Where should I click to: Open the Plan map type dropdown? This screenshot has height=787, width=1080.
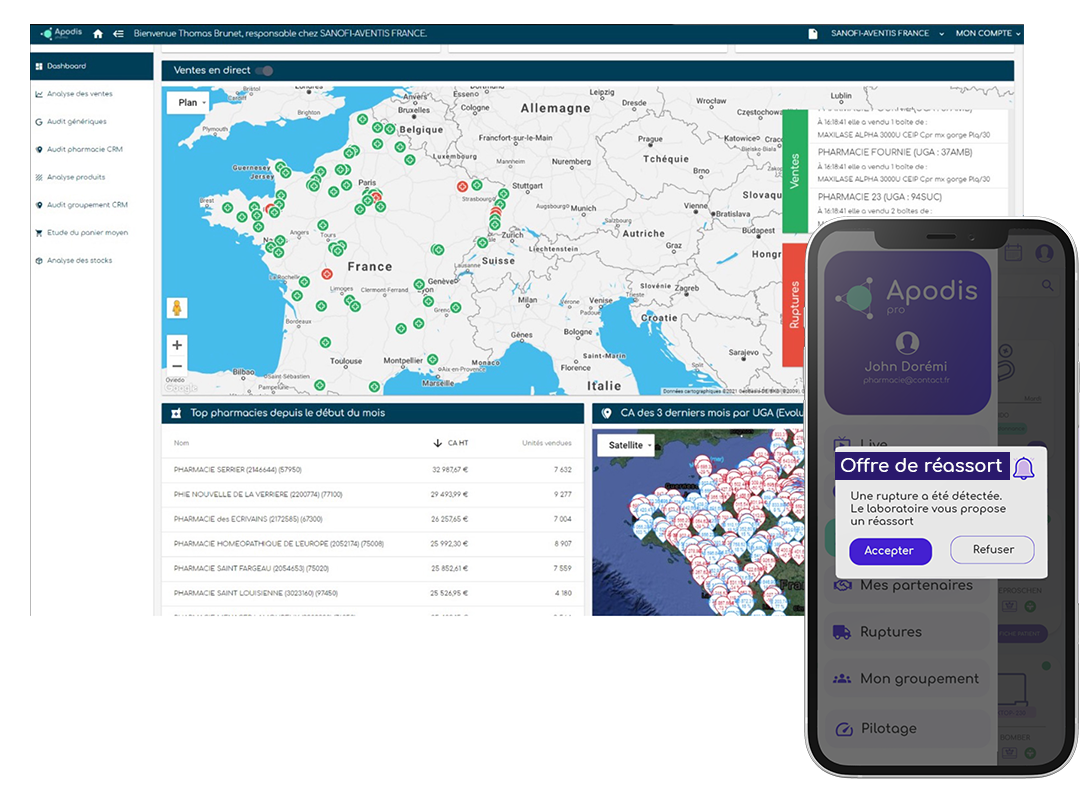point(191,103)
